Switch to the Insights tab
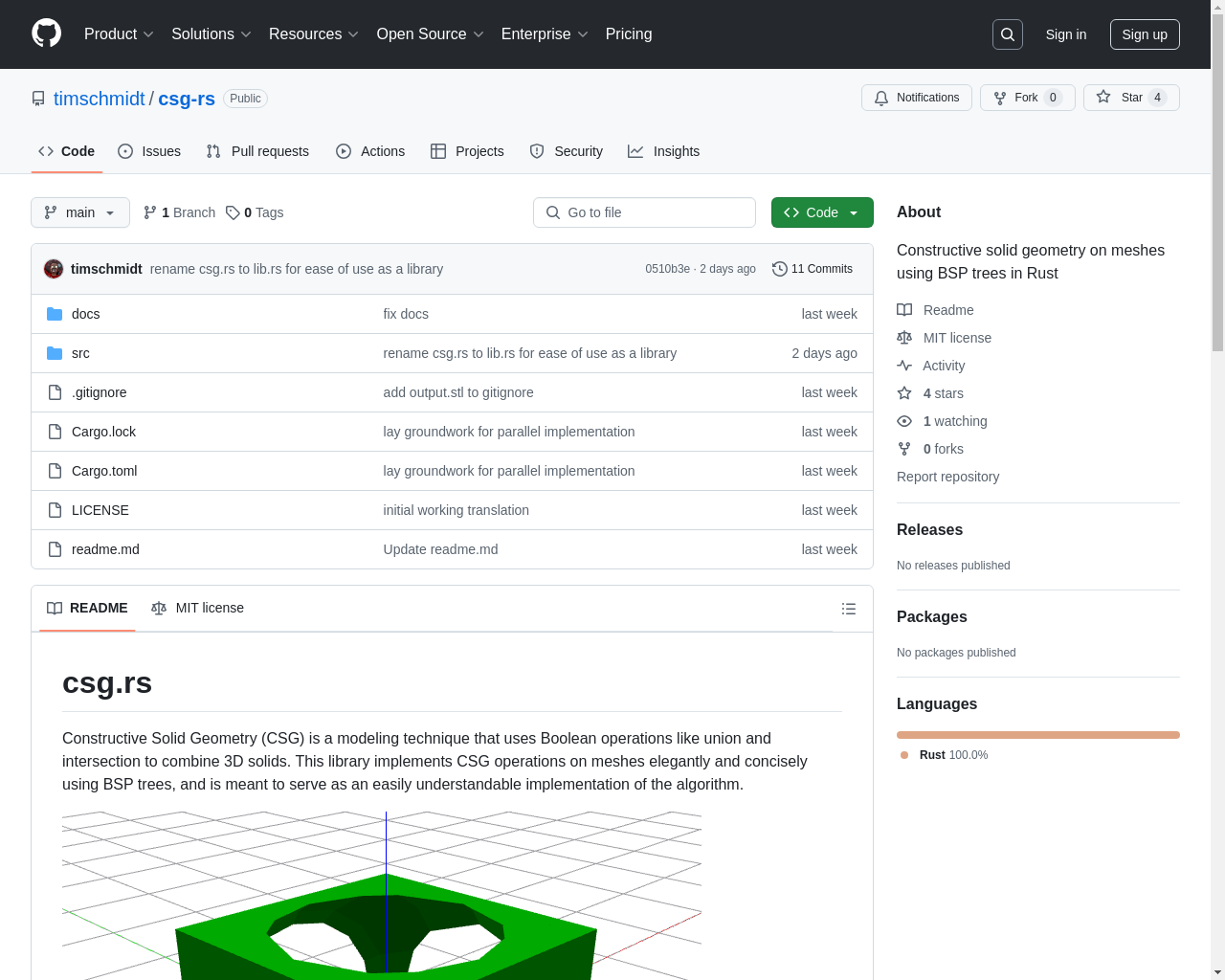Image resolution: width=1225 pixels, height=980 pixels. tap(664, 151)
